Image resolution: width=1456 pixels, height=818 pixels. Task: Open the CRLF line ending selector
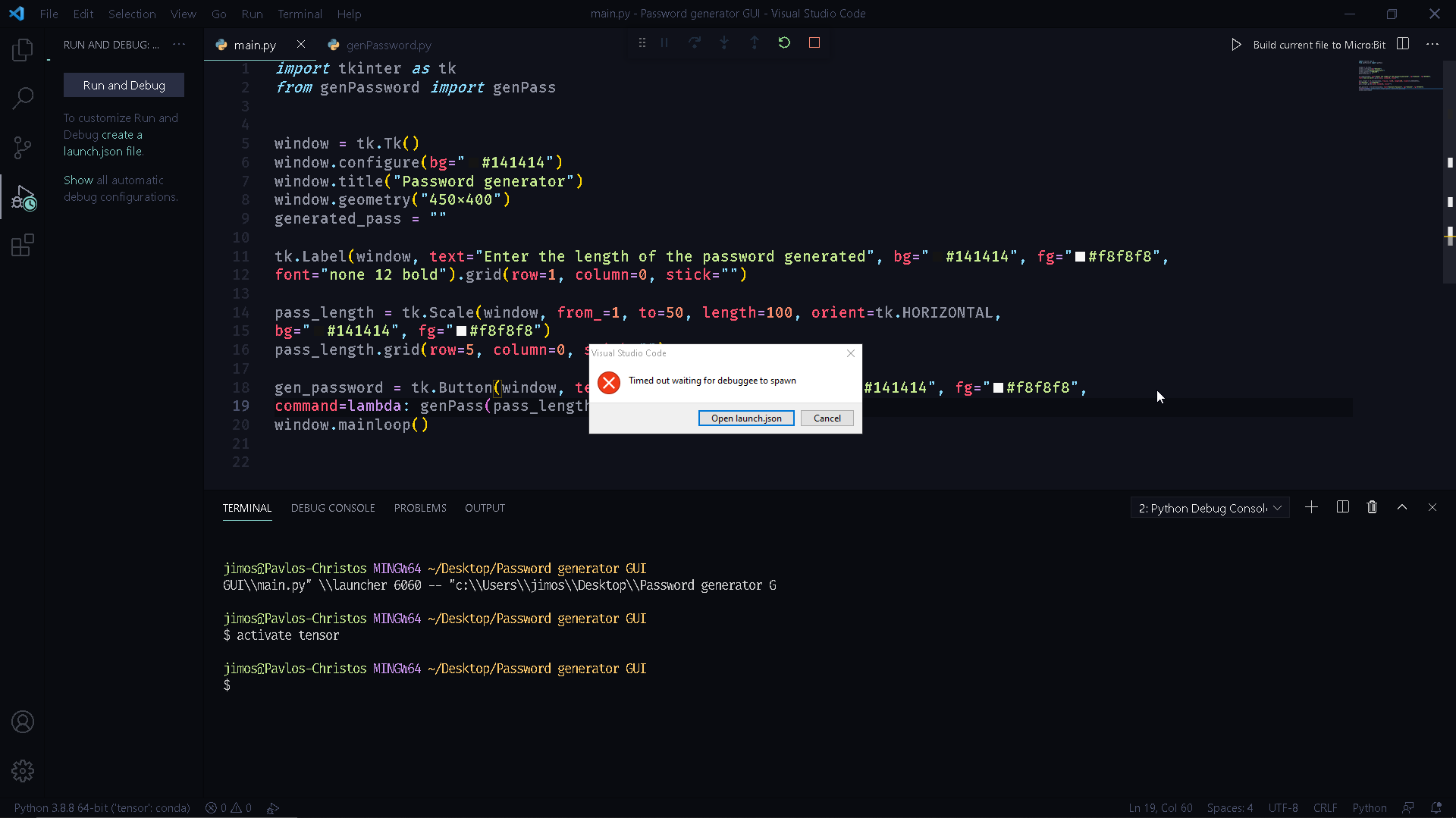(1326, 808)
